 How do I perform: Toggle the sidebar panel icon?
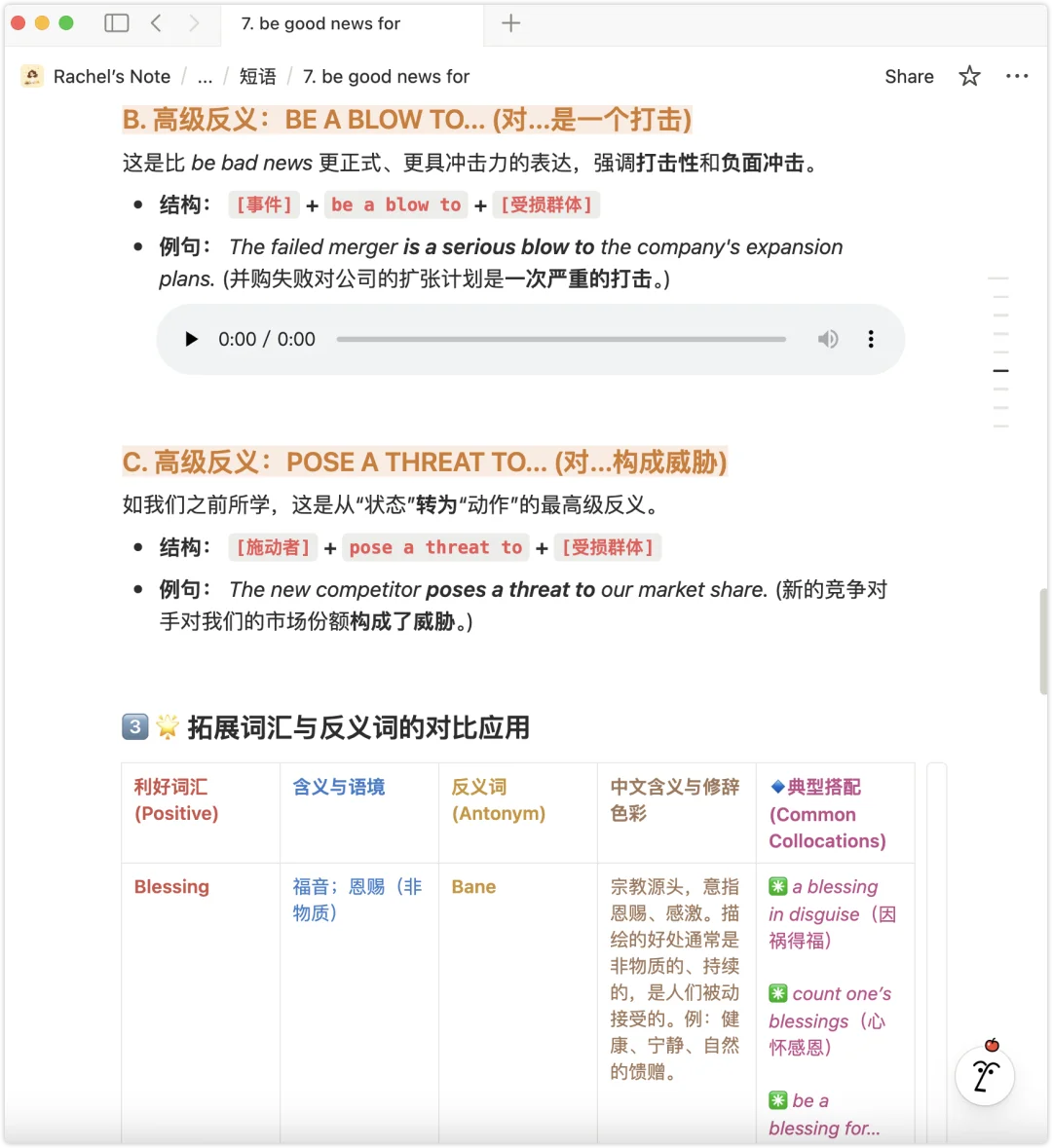coord(117,22)
